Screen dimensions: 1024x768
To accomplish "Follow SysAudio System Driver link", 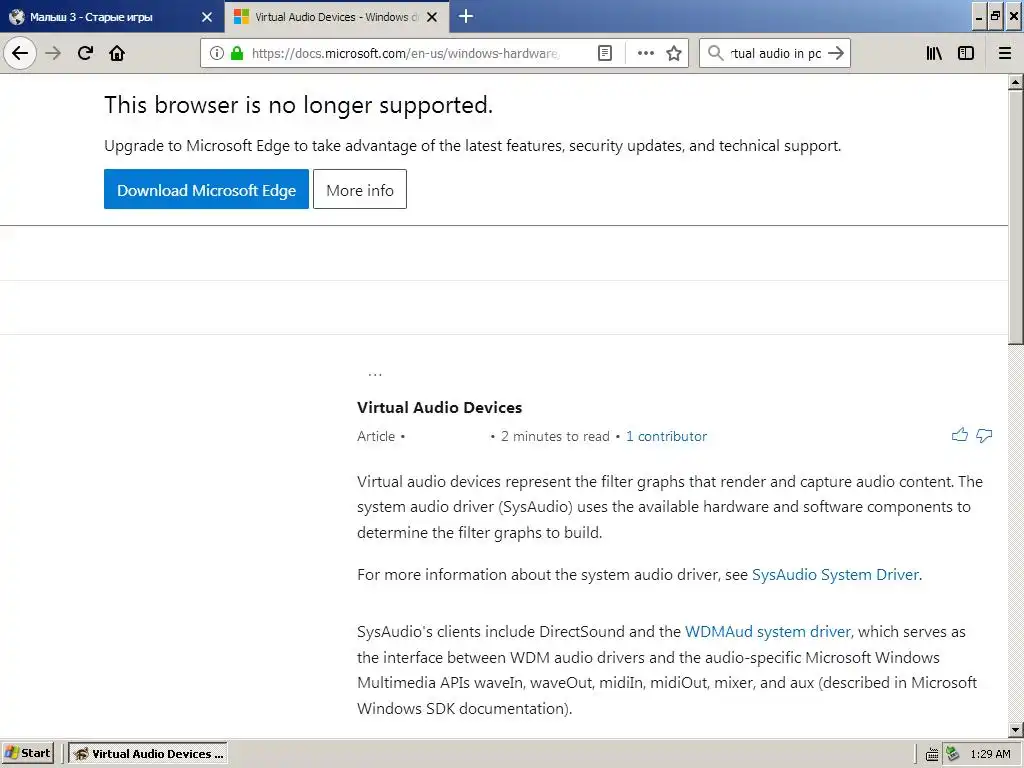I will 835,575.
